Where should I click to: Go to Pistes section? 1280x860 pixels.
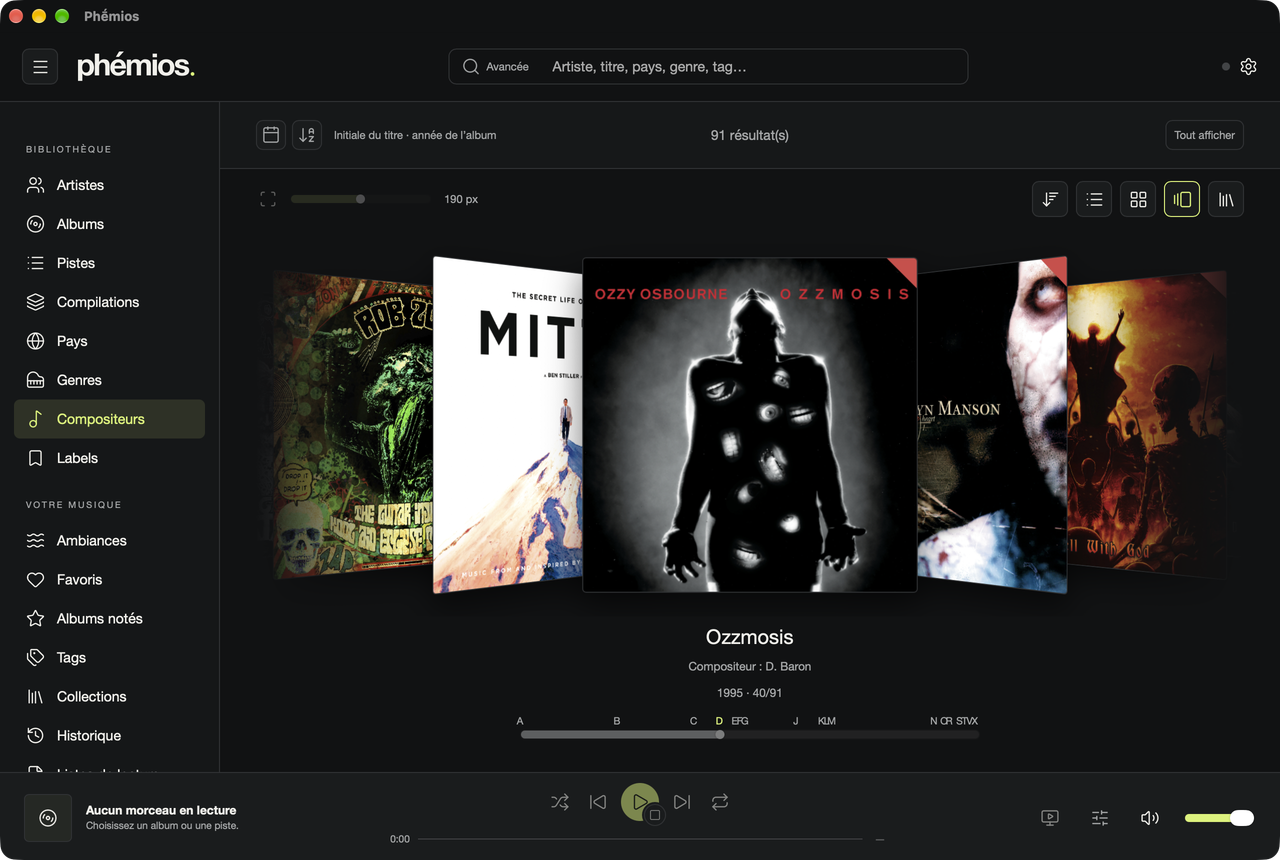pos(110,263)
